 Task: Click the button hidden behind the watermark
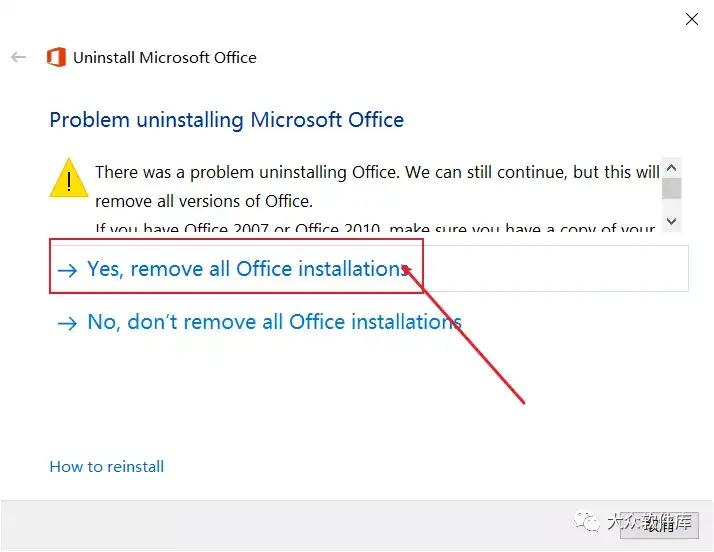(659, 525)
